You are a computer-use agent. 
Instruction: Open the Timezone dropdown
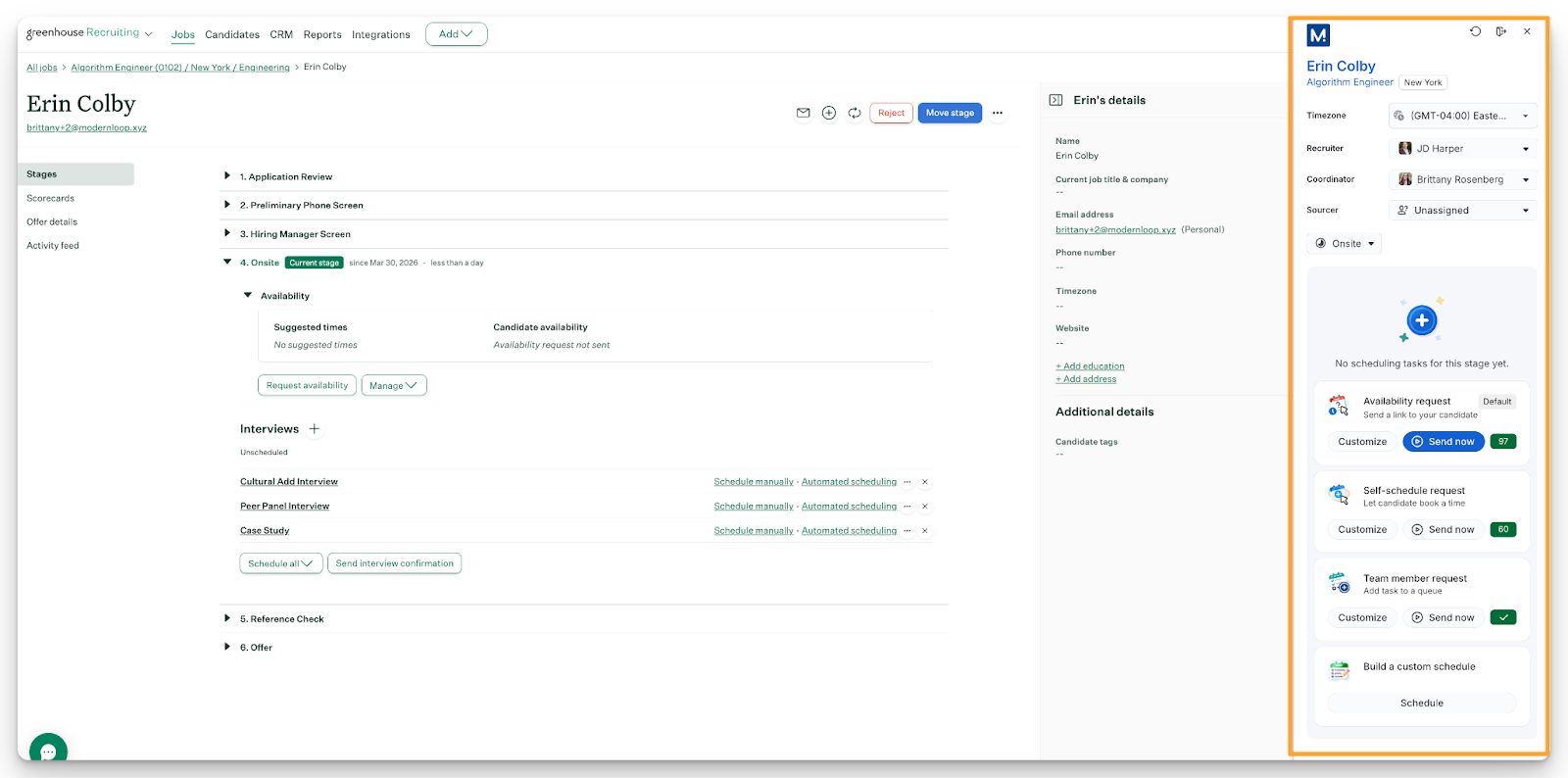1463,116
